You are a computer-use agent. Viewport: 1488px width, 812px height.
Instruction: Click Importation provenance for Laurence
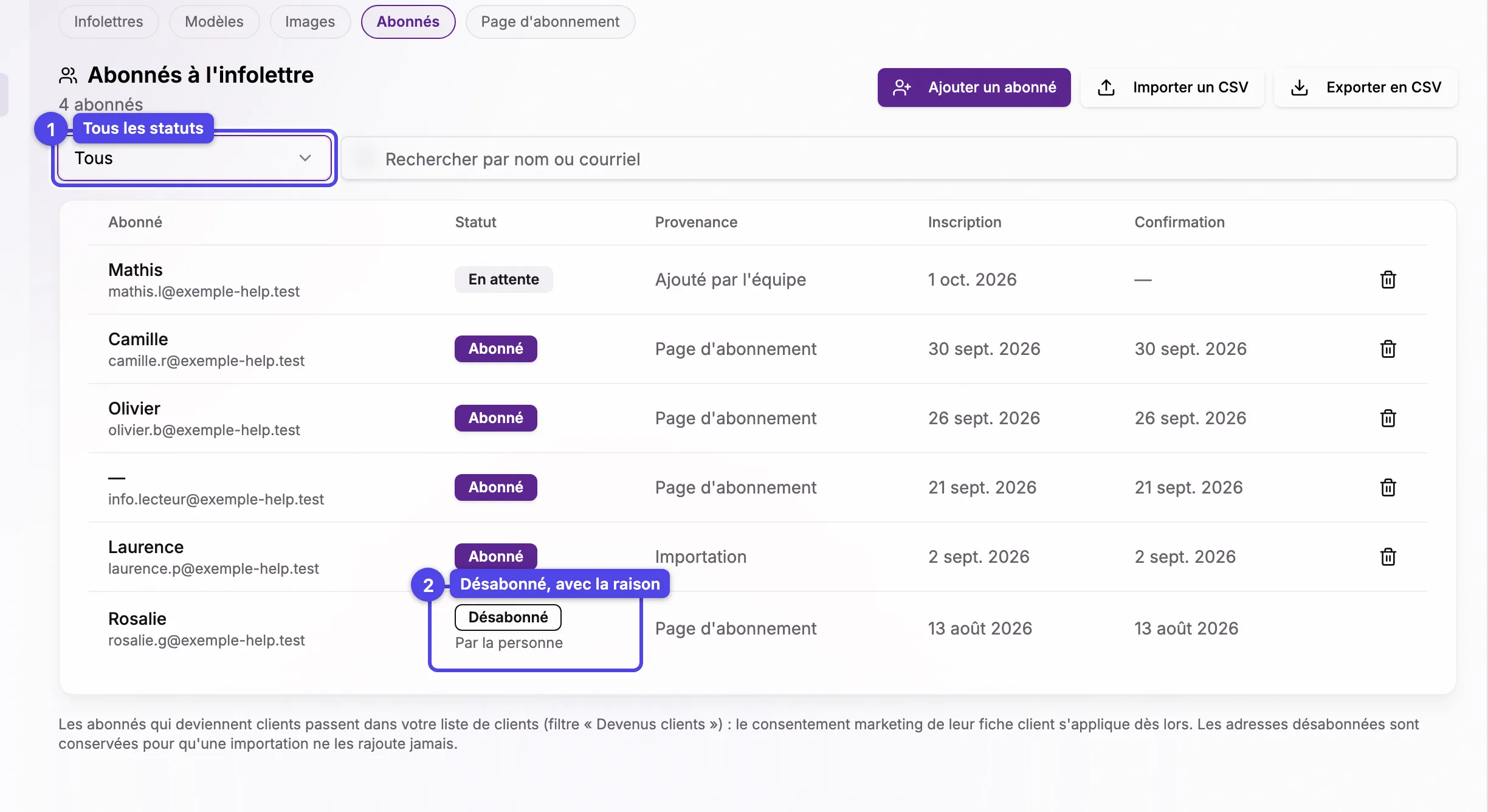(x=700, y=557)
